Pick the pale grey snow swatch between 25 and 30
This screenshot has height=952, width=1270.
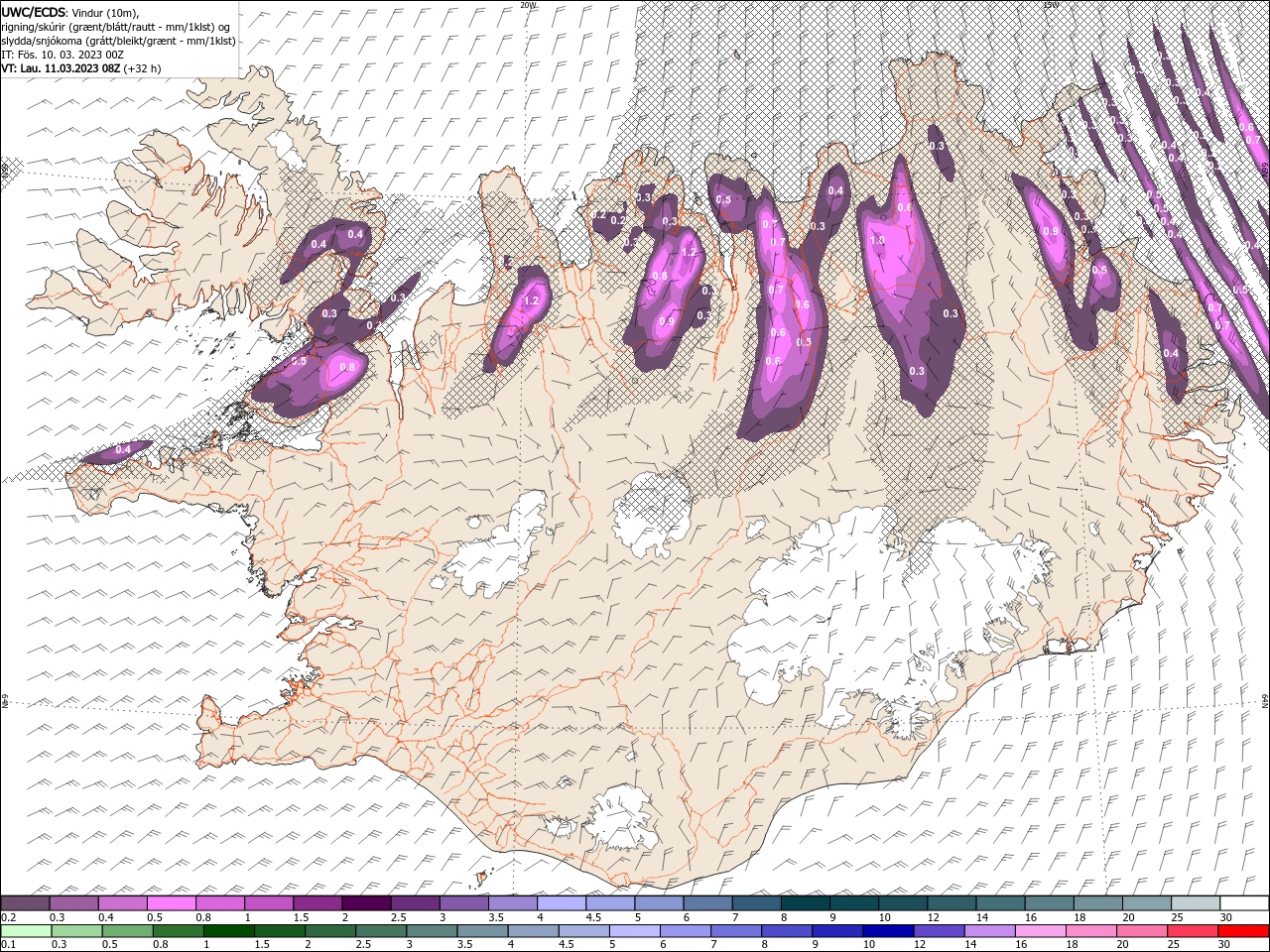click(1195, 903)
